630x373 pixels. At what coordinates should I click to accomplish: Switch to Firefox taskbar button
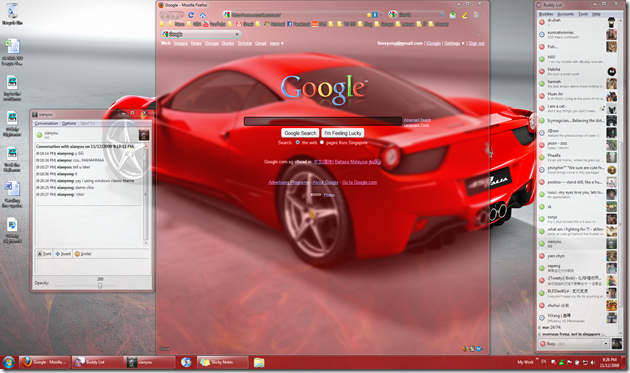click(x=45, y=362)
